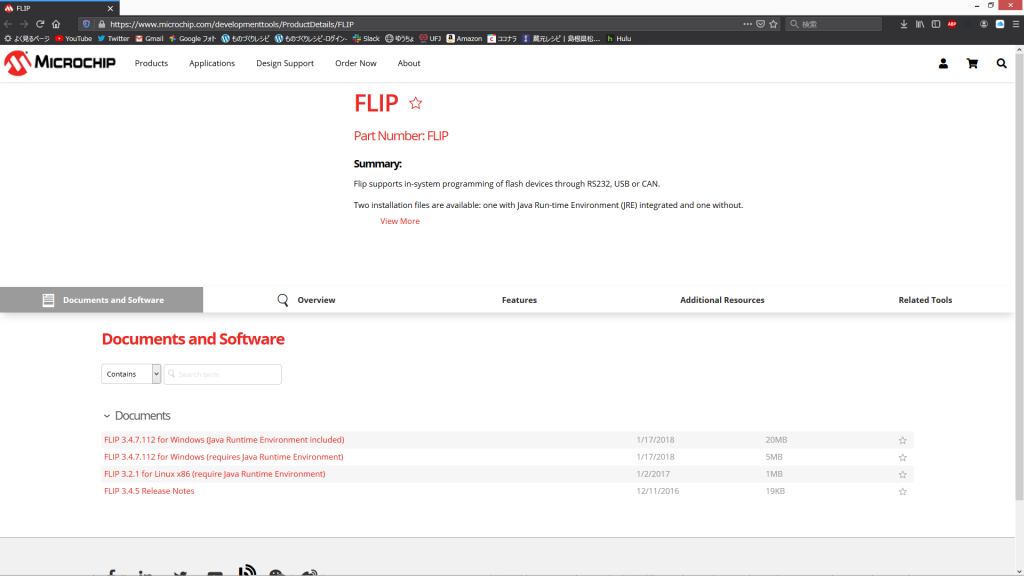Star the FLIP 3.4.5 Release Notes row
This screenshot has height=576, width=1024.
[x=903, y=491]
